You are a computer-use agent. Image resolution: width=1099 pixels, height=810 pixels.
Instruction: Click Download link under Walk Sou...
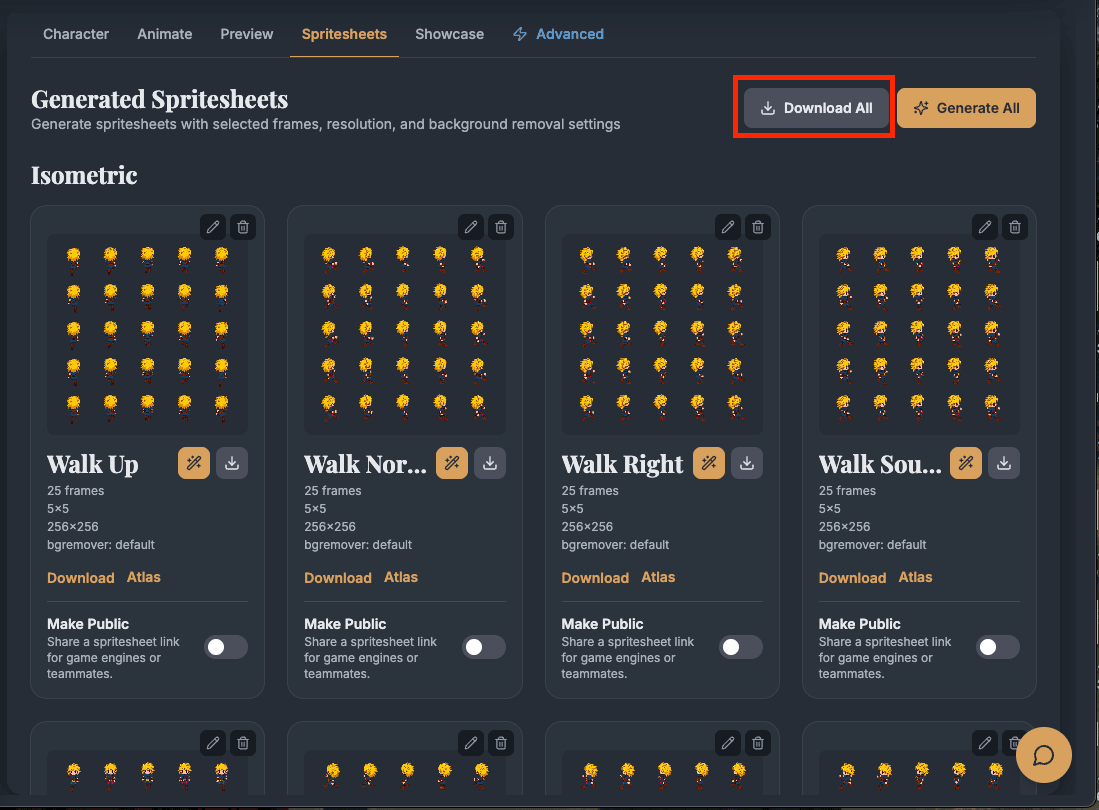(852, 578)
